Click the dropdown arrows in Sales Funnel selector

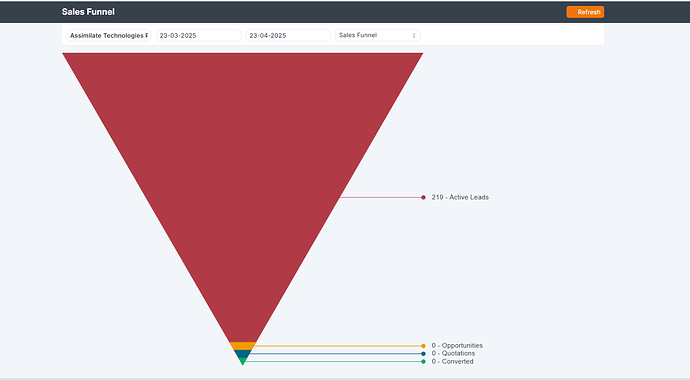pyautogui.click(x=414, y=36)
